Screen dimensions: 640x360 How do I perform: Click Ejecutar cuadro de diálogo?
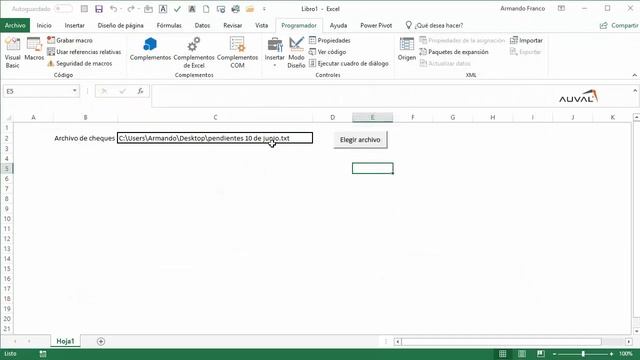point(349,63)
